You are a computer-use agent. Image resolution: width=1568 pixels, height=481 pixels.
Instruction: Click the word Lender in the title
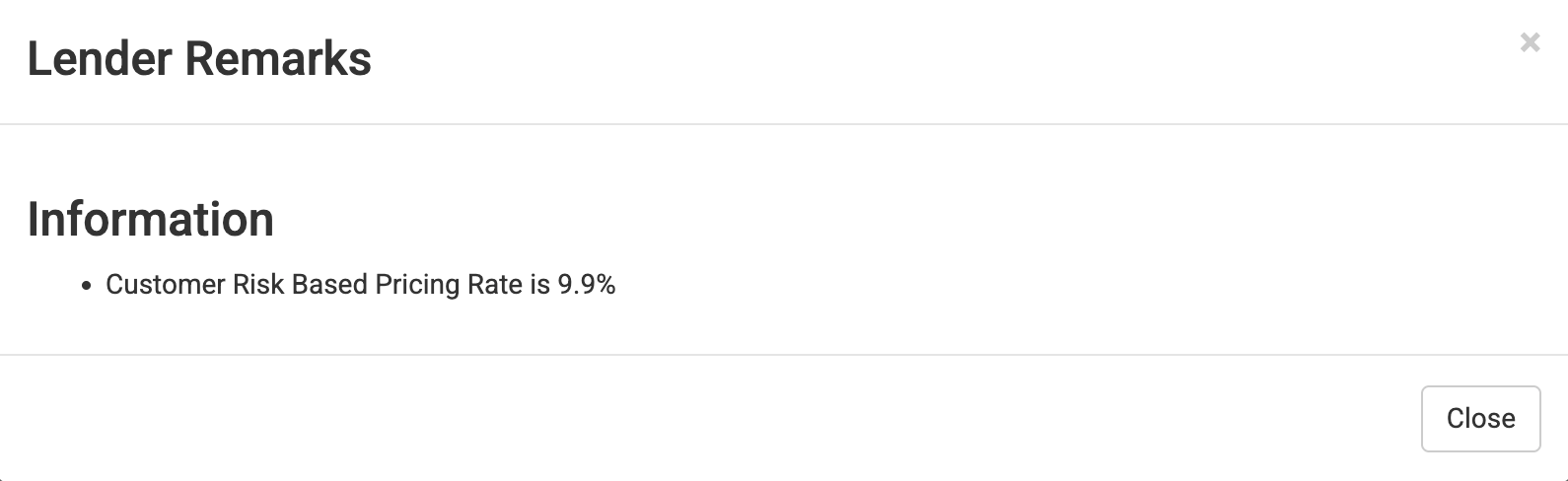(x=100, y=59)
